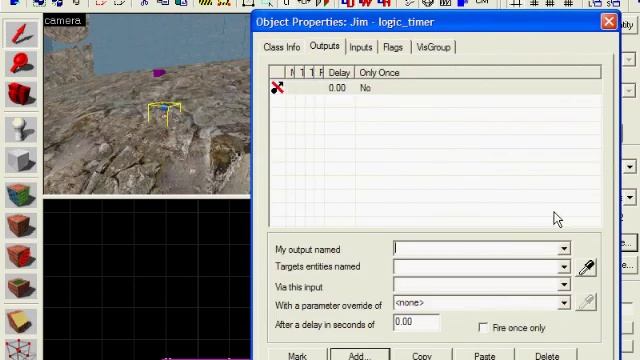Go to the Flags tab
Screen dimensions: 640x360
point(393,47)
